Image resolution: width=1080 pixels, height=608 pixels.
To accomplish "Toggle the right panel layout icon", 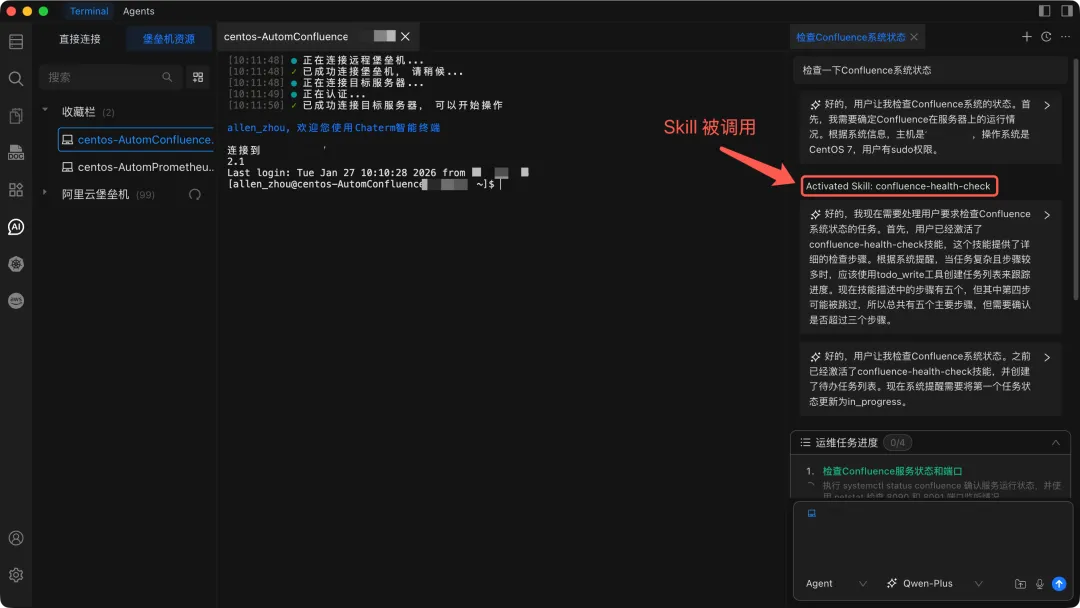I will (1065, 11).
